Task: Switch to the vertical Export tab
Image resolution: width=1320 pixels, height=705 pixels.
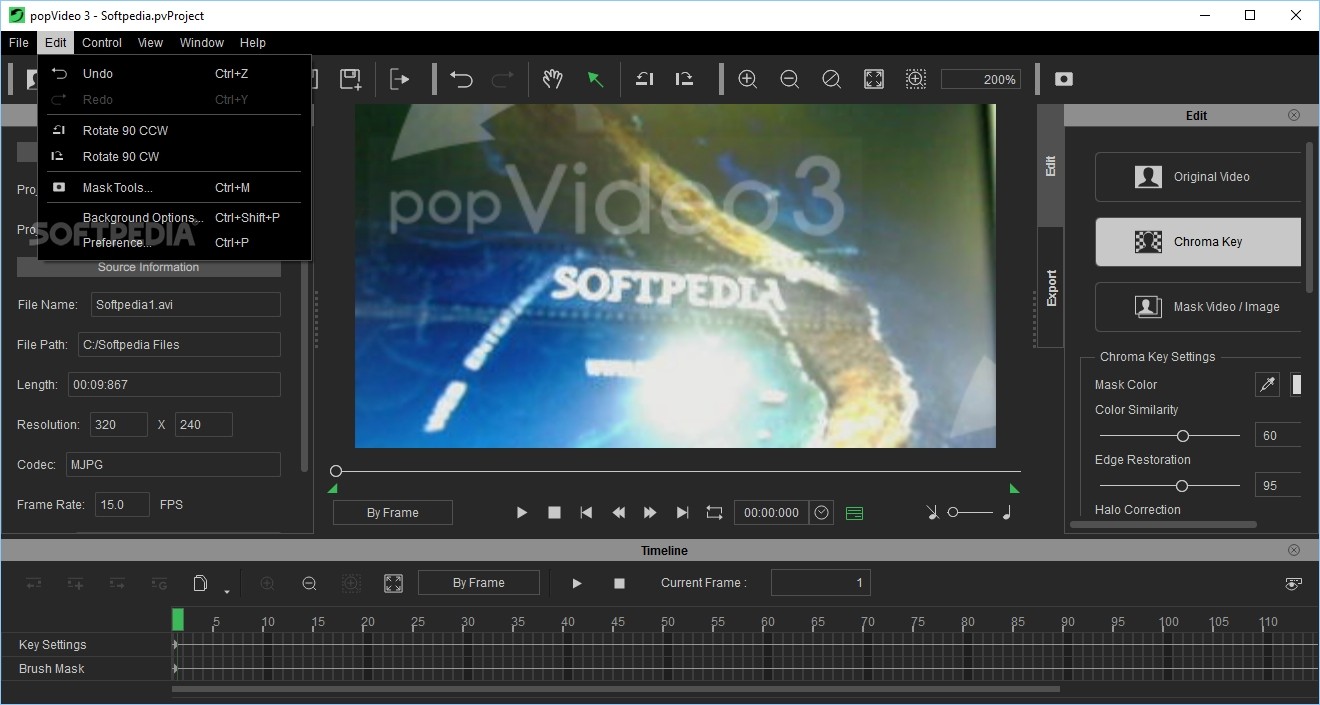Action: coord(1050,288)
